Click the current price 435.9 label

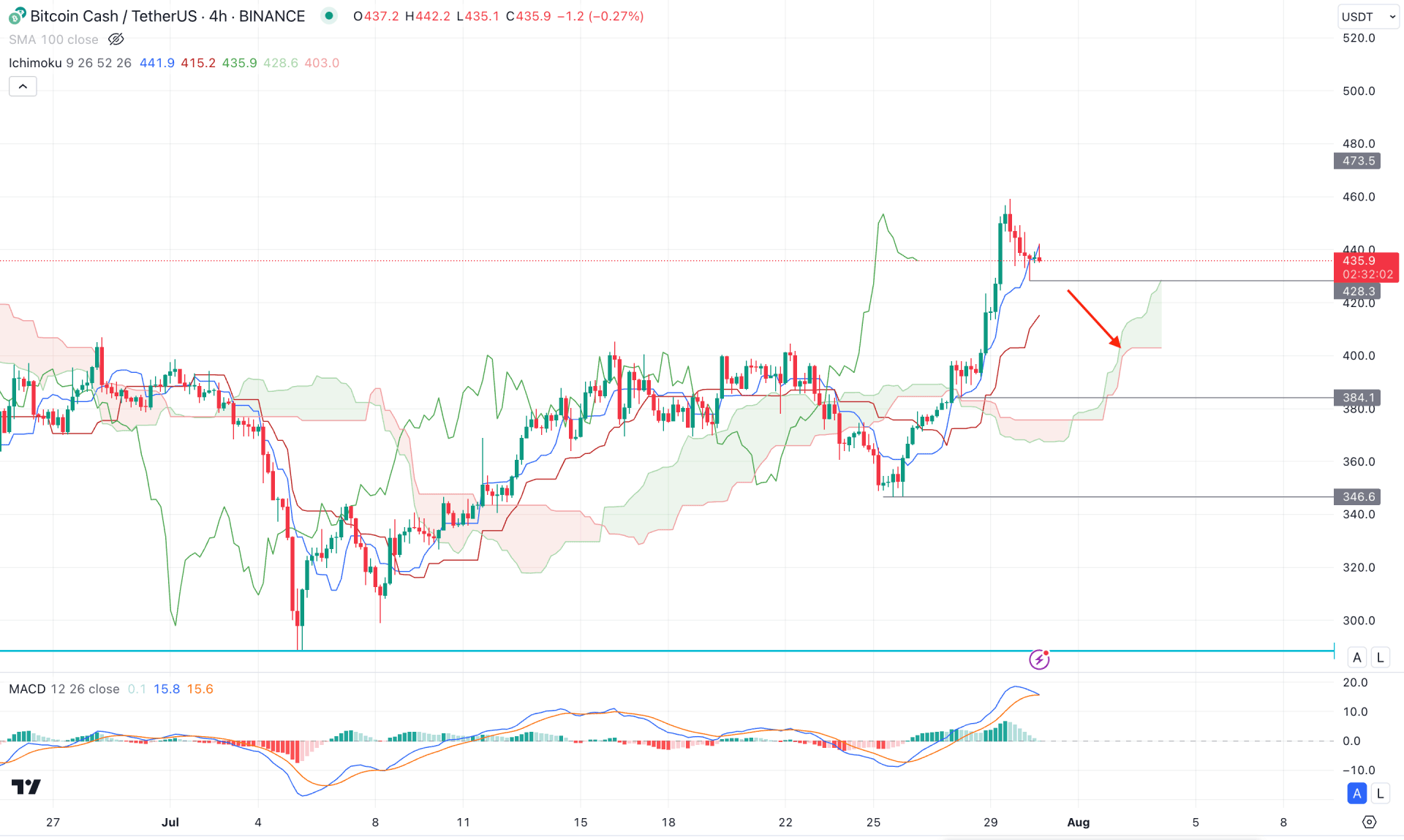tap(1366, 268)
